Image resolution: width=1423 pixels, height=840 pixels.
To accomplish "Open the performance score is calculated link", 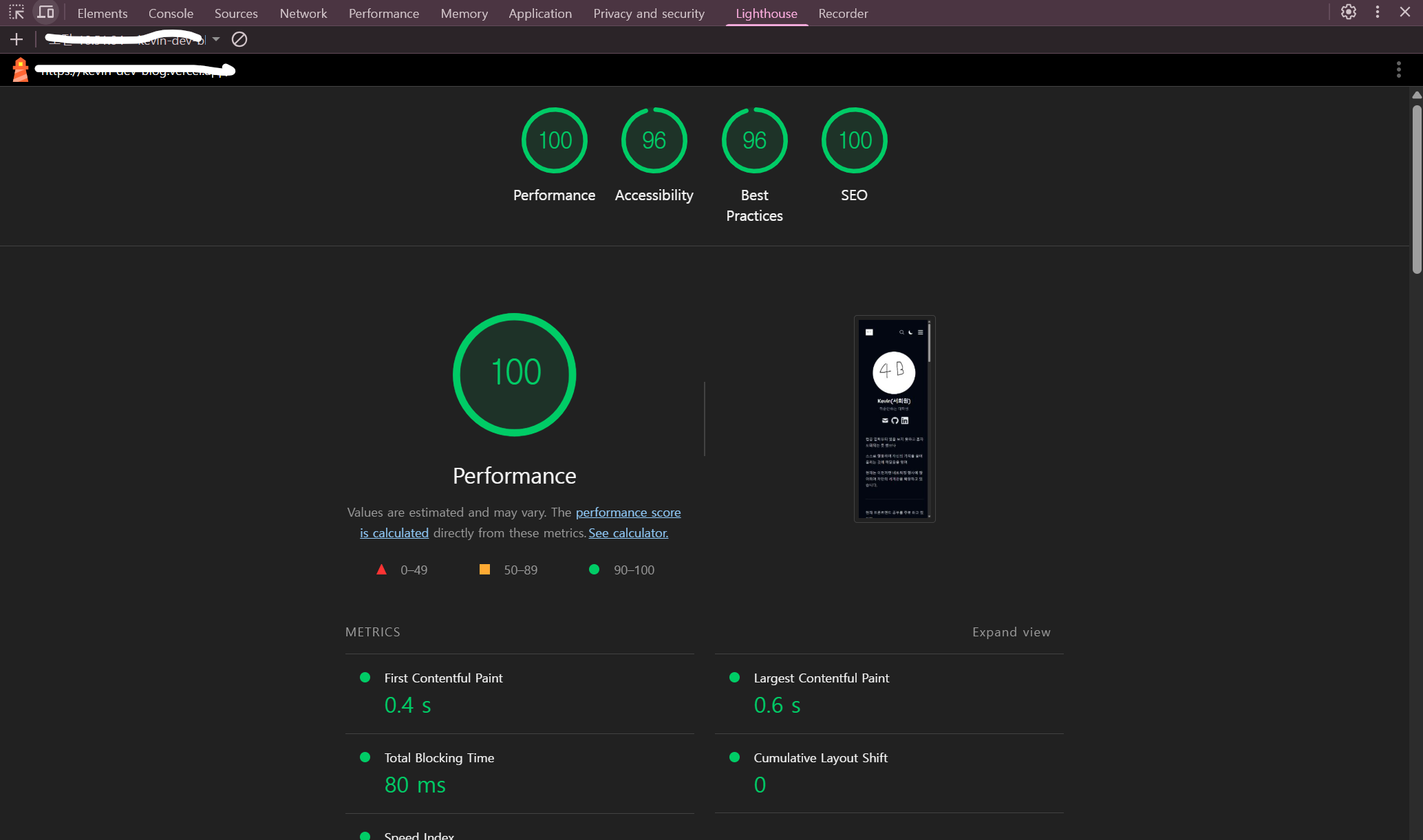I will pos(628,513).
